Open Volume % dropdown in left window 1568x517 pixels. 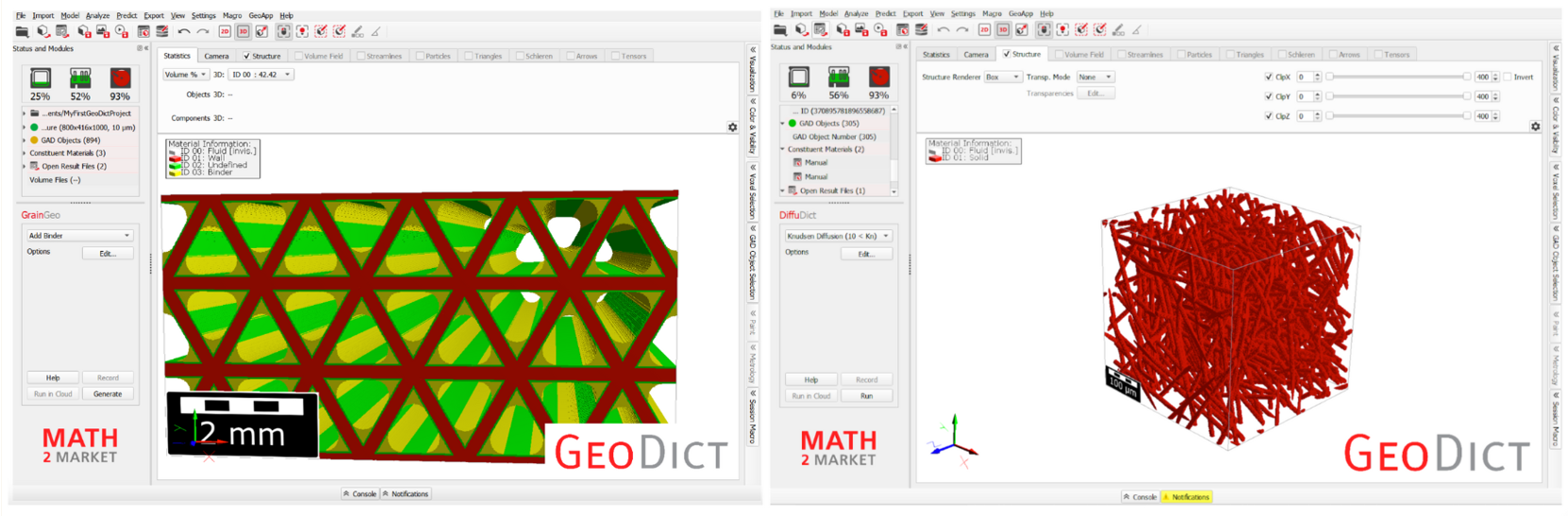point(184,75)
